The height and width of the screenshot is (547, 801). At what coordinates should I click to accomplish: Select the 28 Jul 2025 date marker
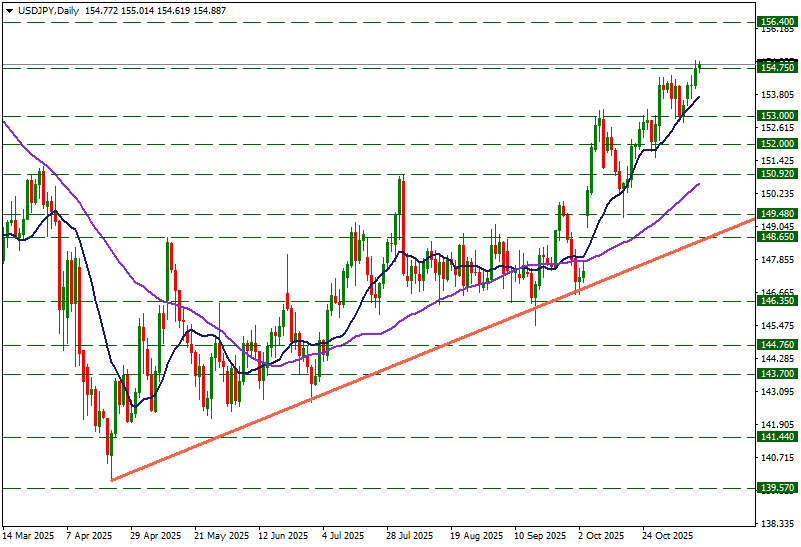coord(409,535)
